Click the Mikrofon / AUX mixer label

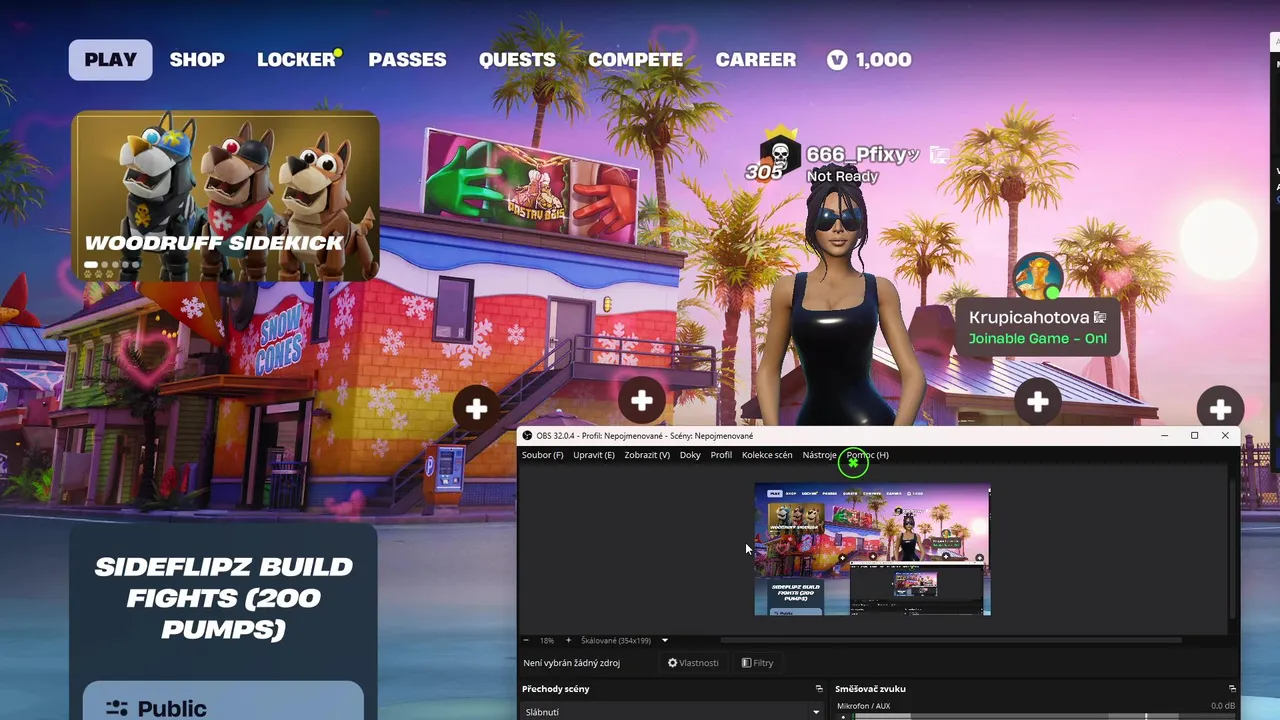coord(863,706)
